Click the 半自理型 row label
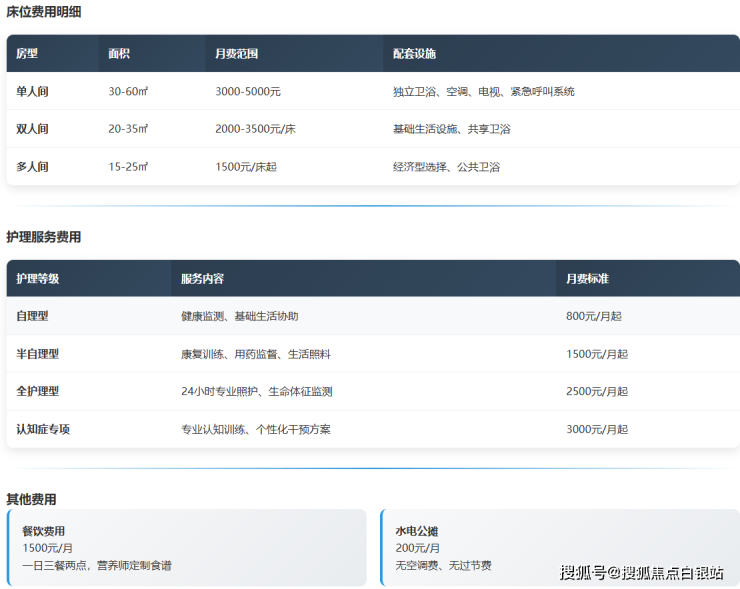 pyautogui.click(x=37, y=354)
